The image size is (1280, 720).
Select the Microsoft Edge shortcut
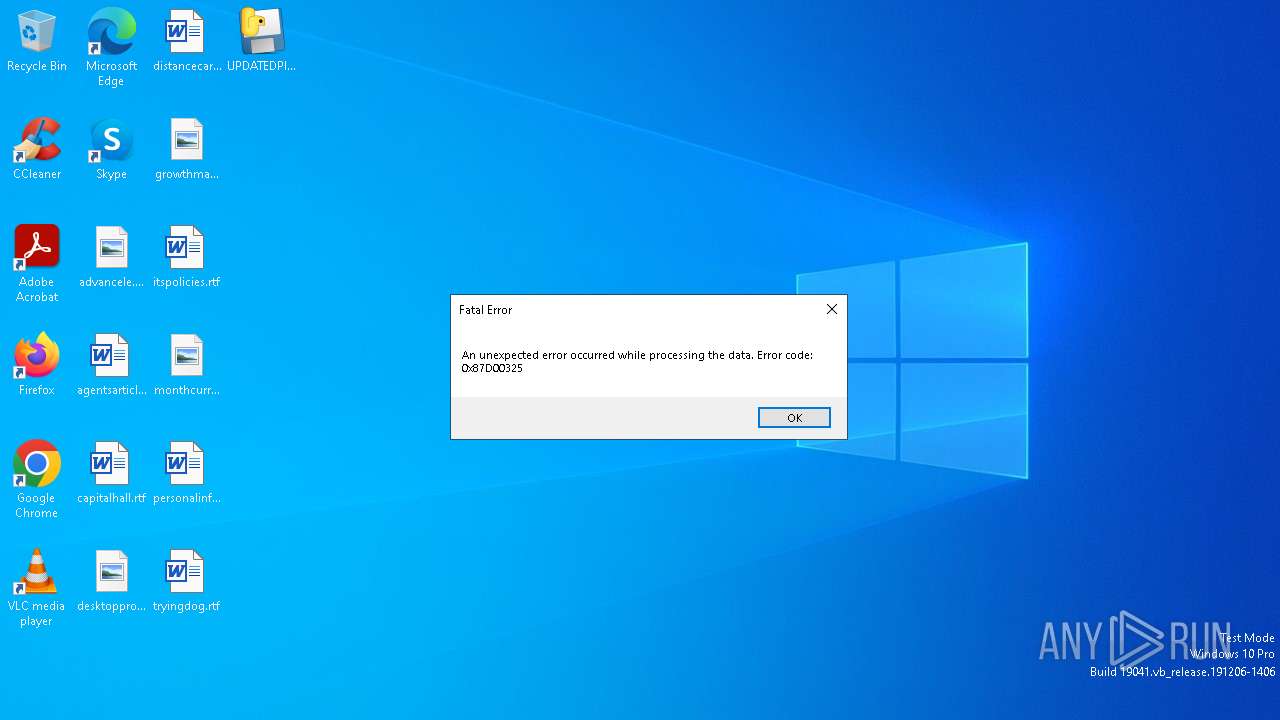click(111, 47)
